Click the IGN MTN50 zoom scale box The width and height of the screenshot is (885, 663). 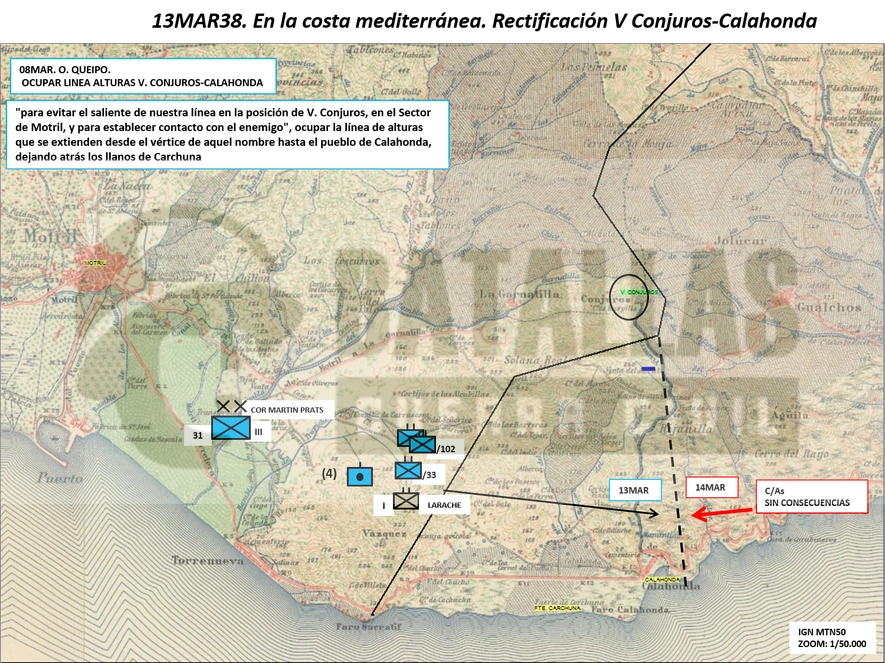[x=832, y=637]
